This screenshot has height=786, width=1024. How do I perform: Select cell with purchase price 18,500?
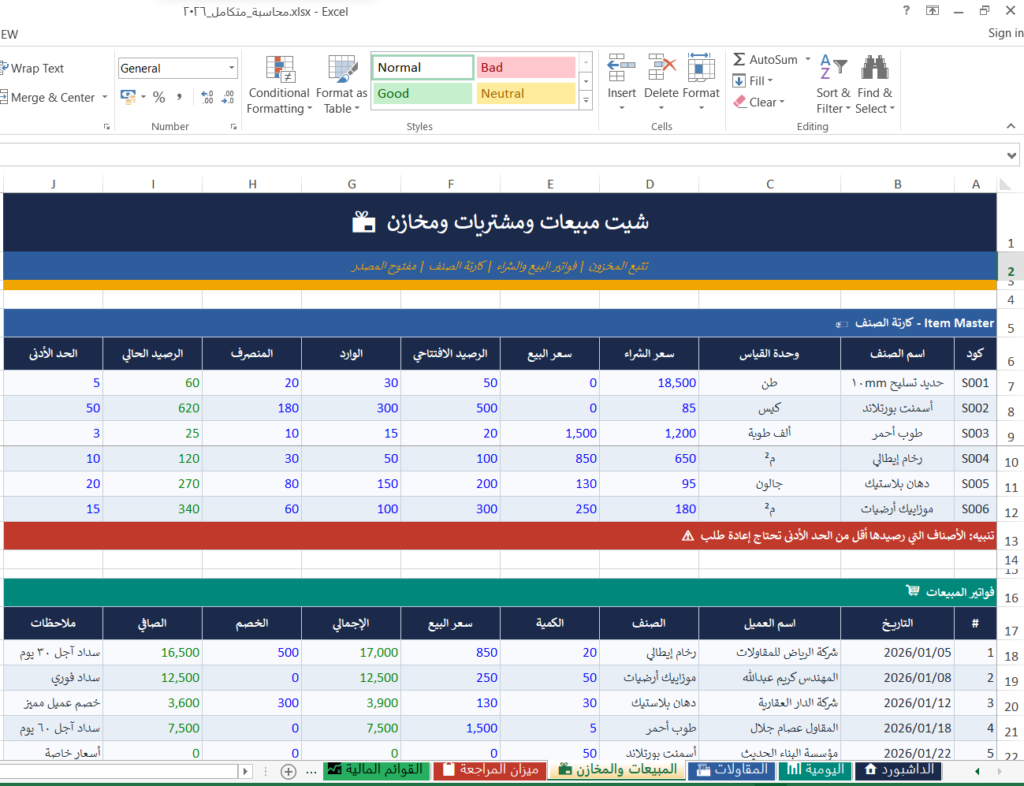(649, 383)
